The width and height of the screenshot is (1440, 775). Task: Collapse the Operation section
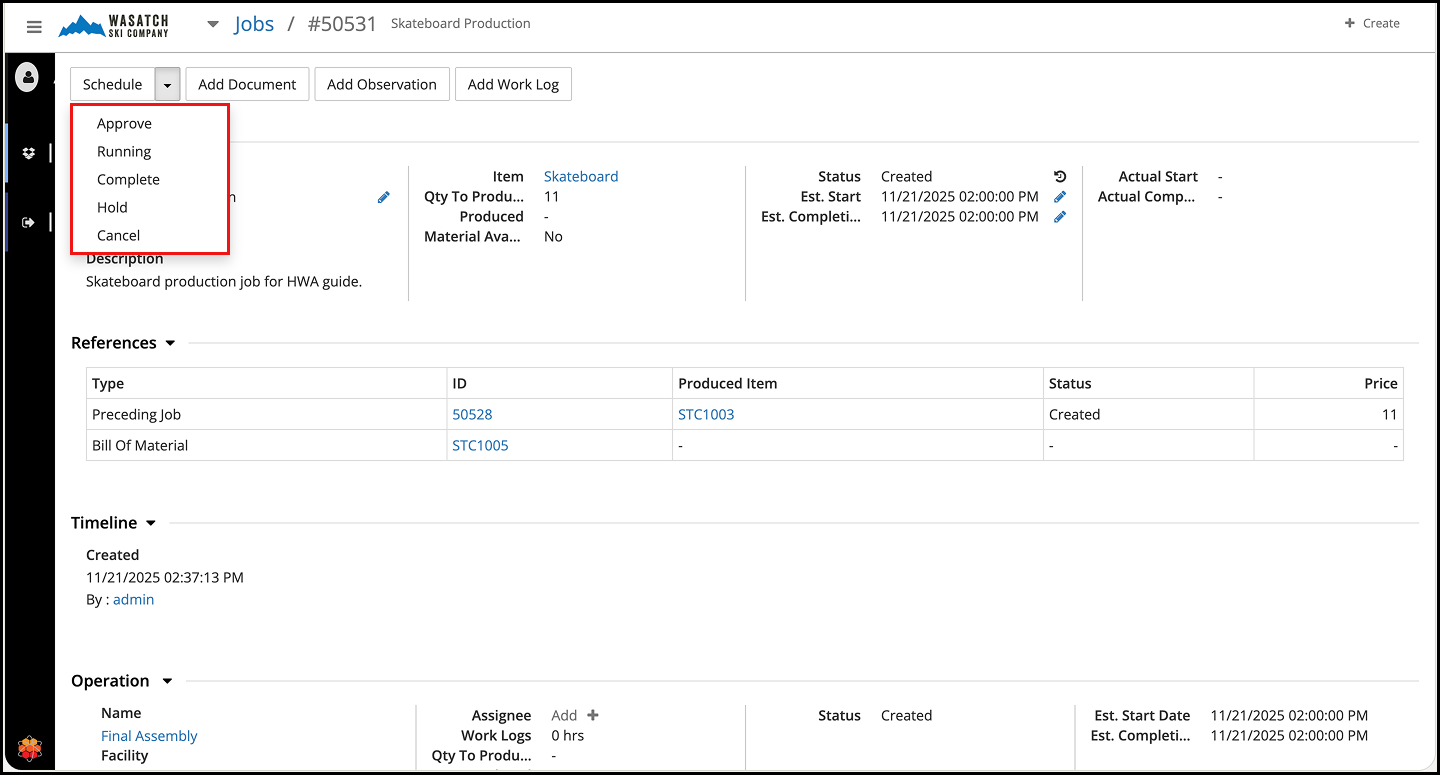click(167, 681)
